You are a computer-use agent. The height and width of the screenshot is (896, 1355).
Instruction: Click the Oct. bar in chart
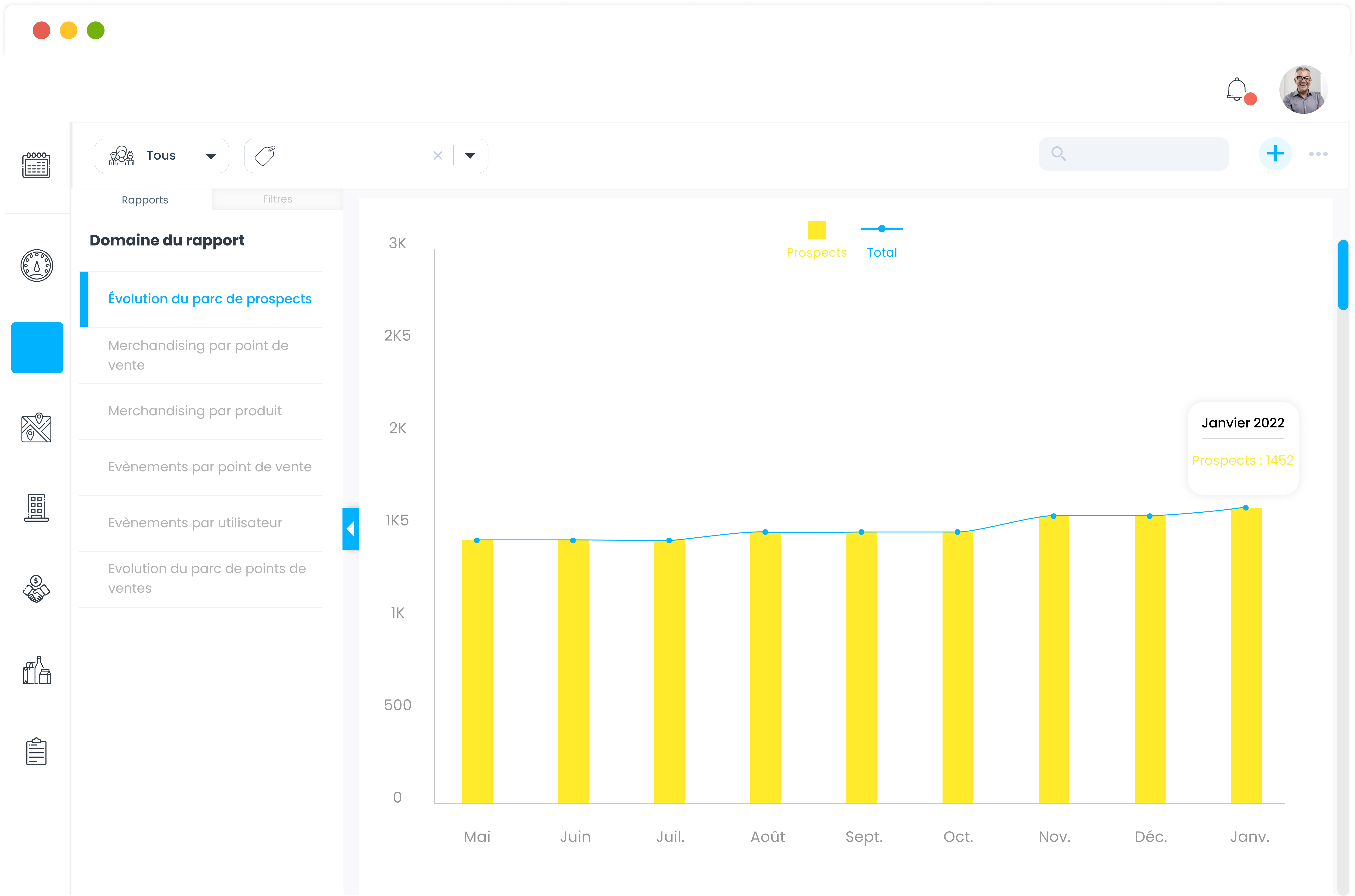tap(957, 667)
